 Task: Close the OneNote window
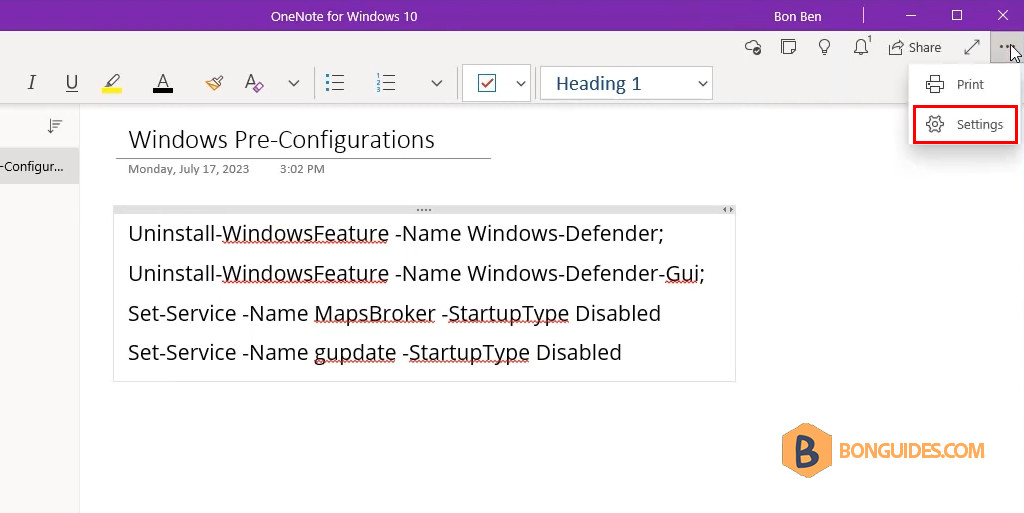coord(1002,16)
